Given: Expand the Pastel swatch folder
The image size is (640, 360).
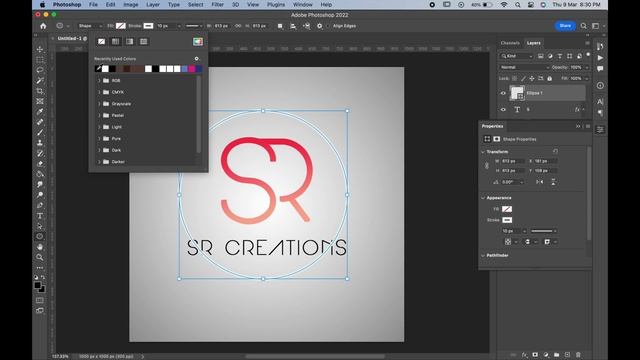Looking at the screenshot, I should [x=99, y=116].
